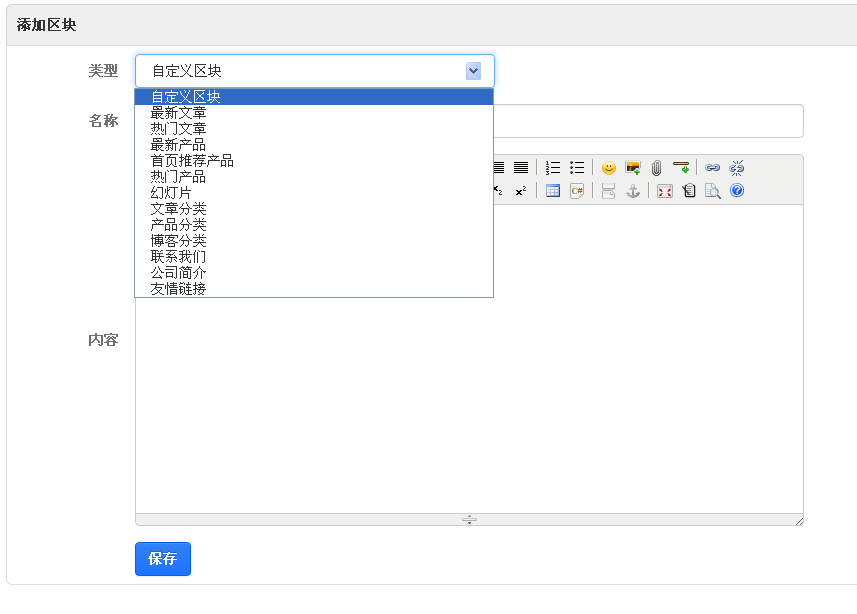Click editor corner resize grip
857x614 pixels.
[799, 521]
